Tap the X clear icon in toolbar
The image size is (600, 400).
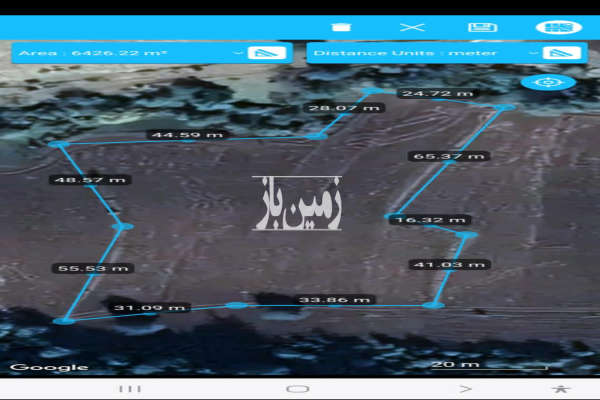[408, 27]
